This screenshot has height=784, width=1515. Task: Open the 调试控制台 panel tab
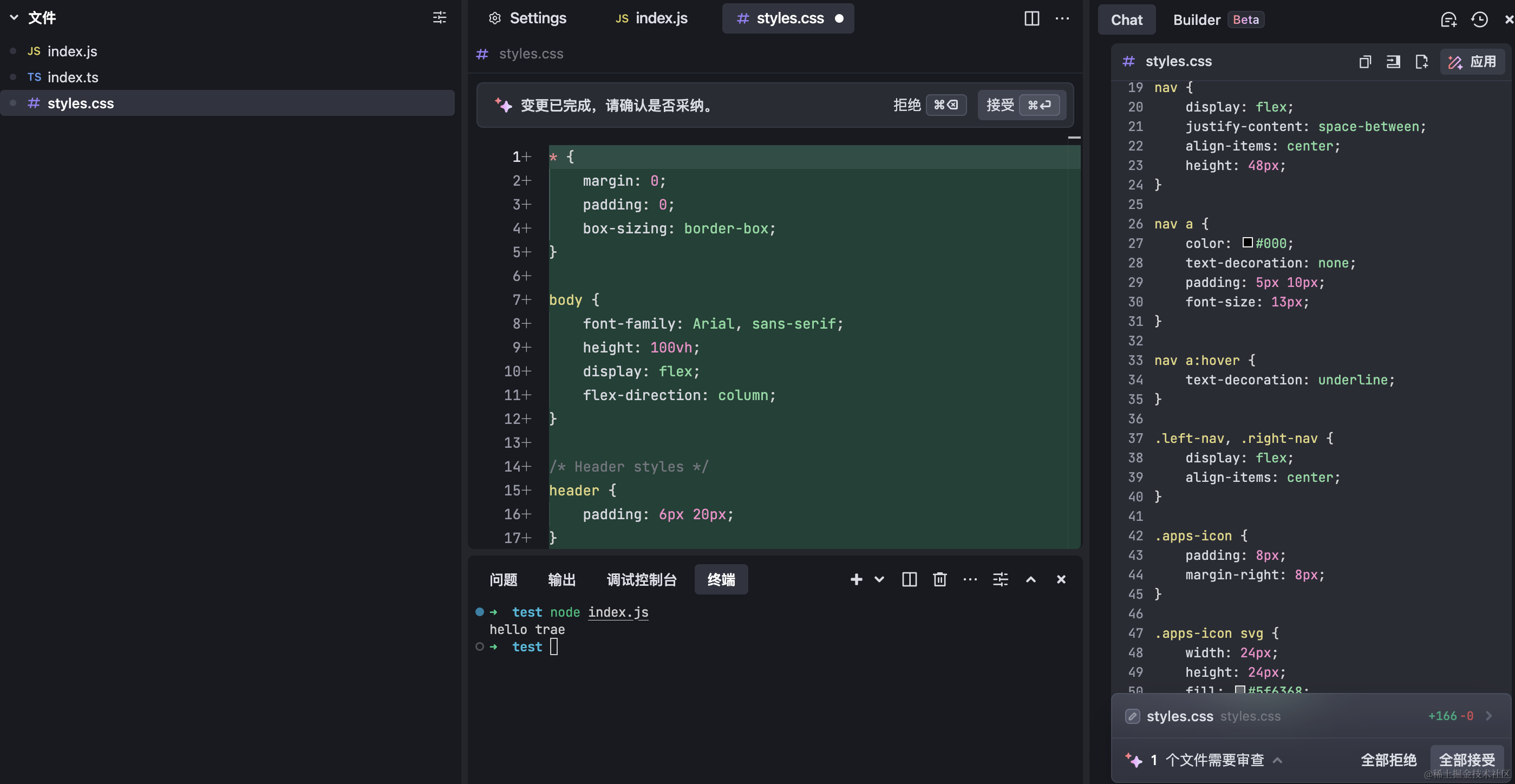pos(642,579)
